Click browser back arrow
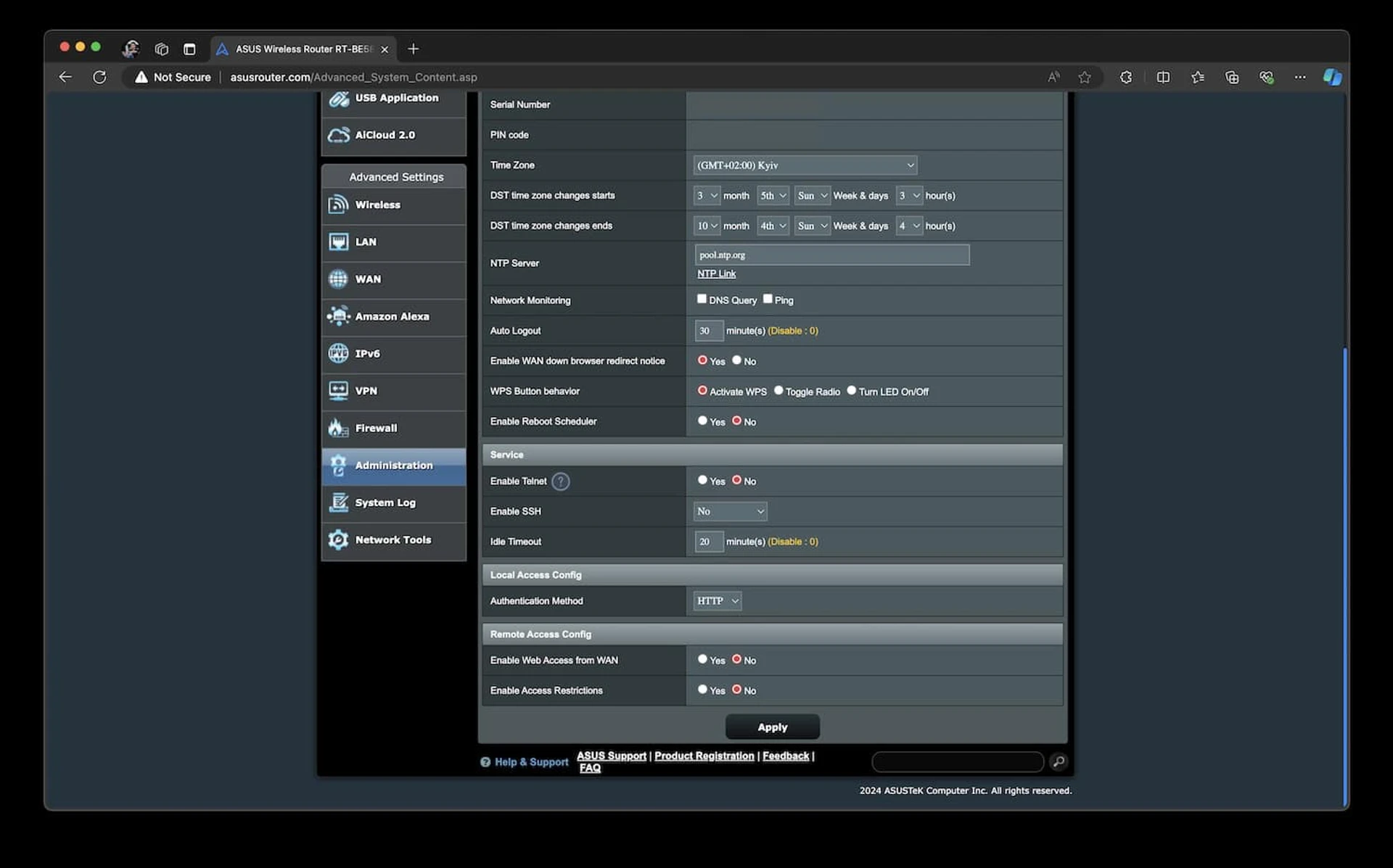Screen dimensions: 1393x868 click(x=65, y=77)
